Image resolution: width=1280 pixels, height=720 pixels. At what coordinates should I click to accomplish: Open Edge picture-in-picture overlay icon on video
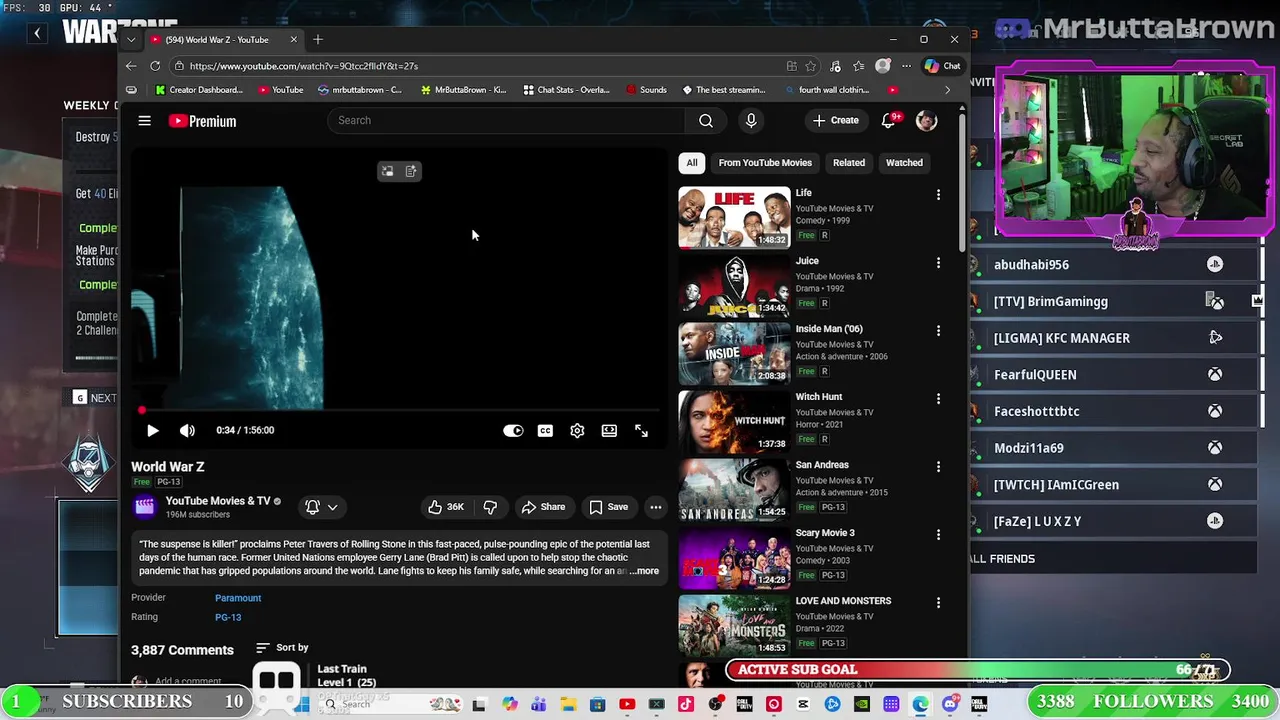click(x=387, y=171)
